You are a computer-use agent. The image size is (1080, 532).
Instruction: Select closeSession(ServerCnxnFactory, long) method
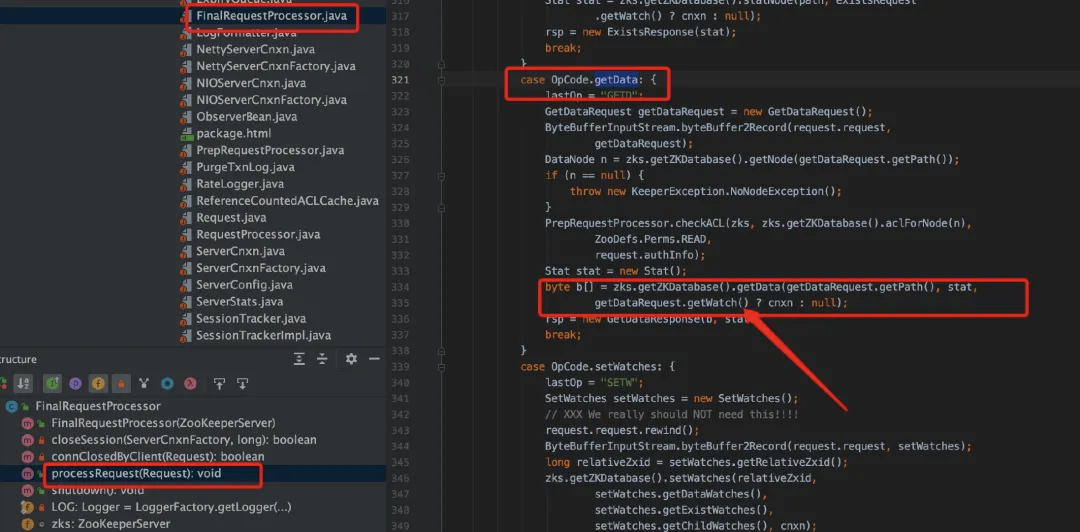tap(184, 440)
